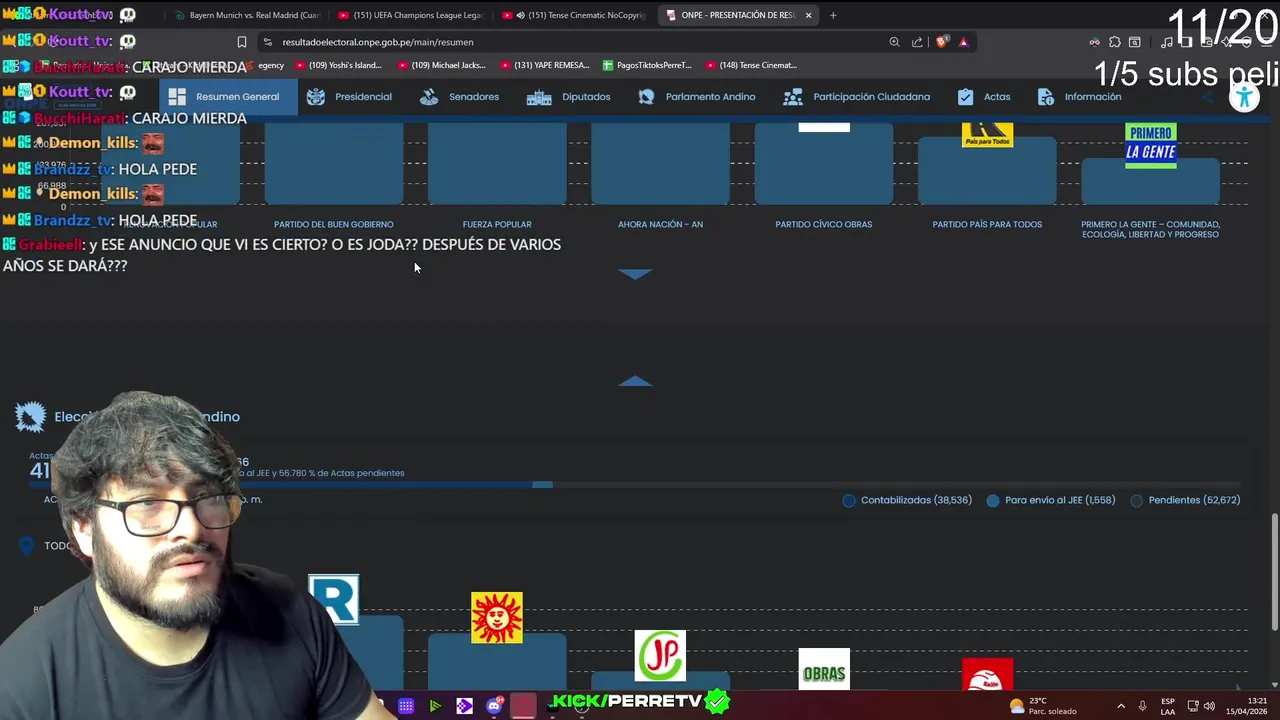Image resolution: width=1280 pixels, height=720 pixels.
Task: Click the sun emblem party logo
Action: tap(497, 617)
